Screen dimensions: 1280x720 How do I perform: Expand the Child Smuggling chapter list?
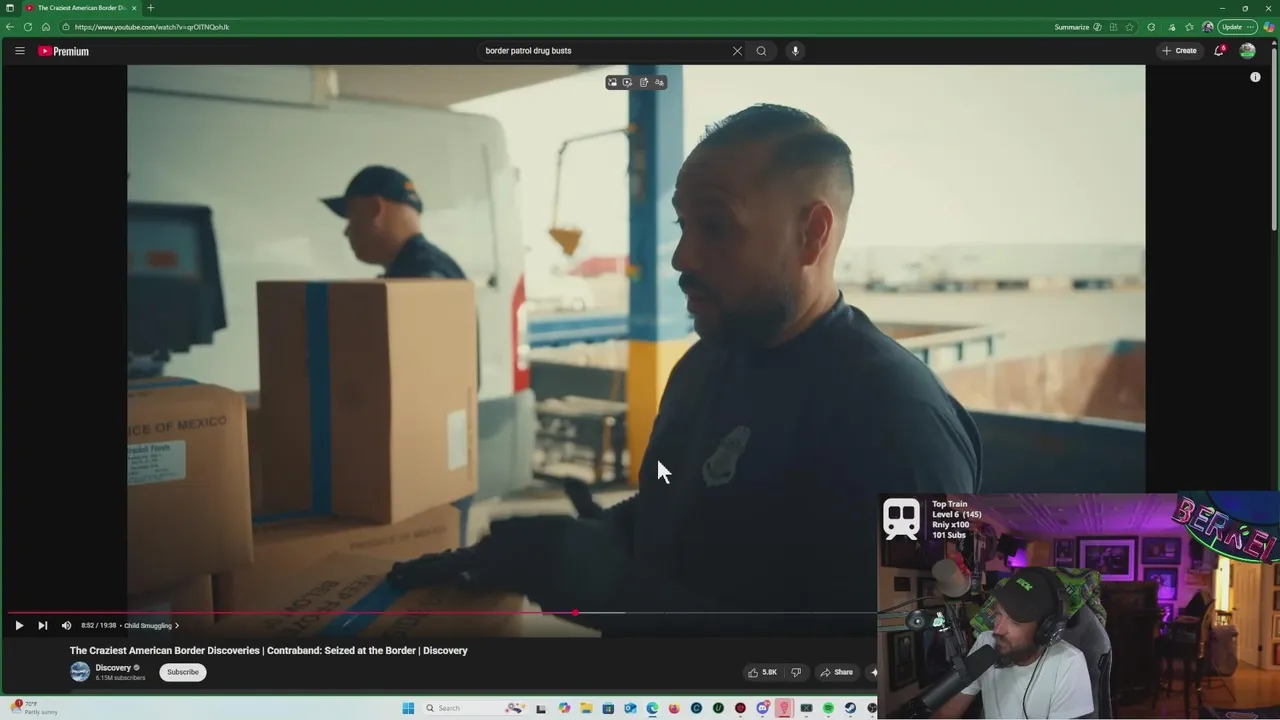tap(151, 626)
